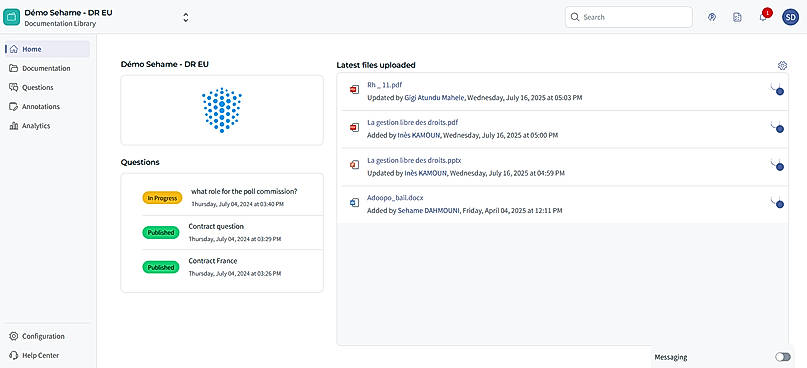
Task: Click the PowerPoint icon for La gestion pptx
Action: point(354,165)
